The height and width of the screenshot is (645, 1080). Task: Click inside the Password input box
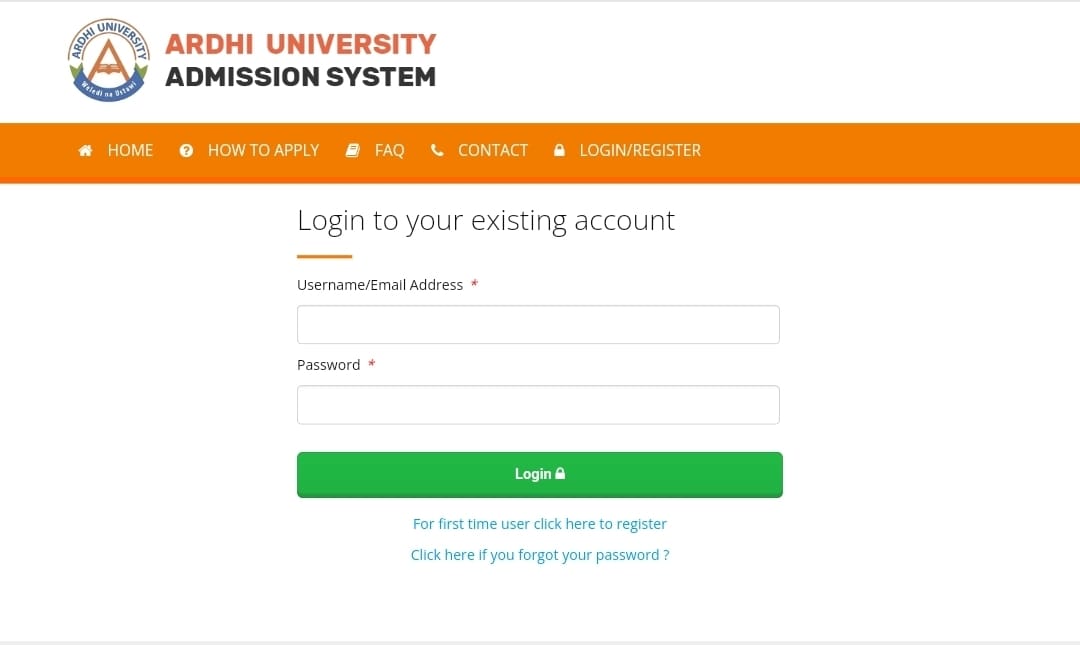click(x=538, y=404)
